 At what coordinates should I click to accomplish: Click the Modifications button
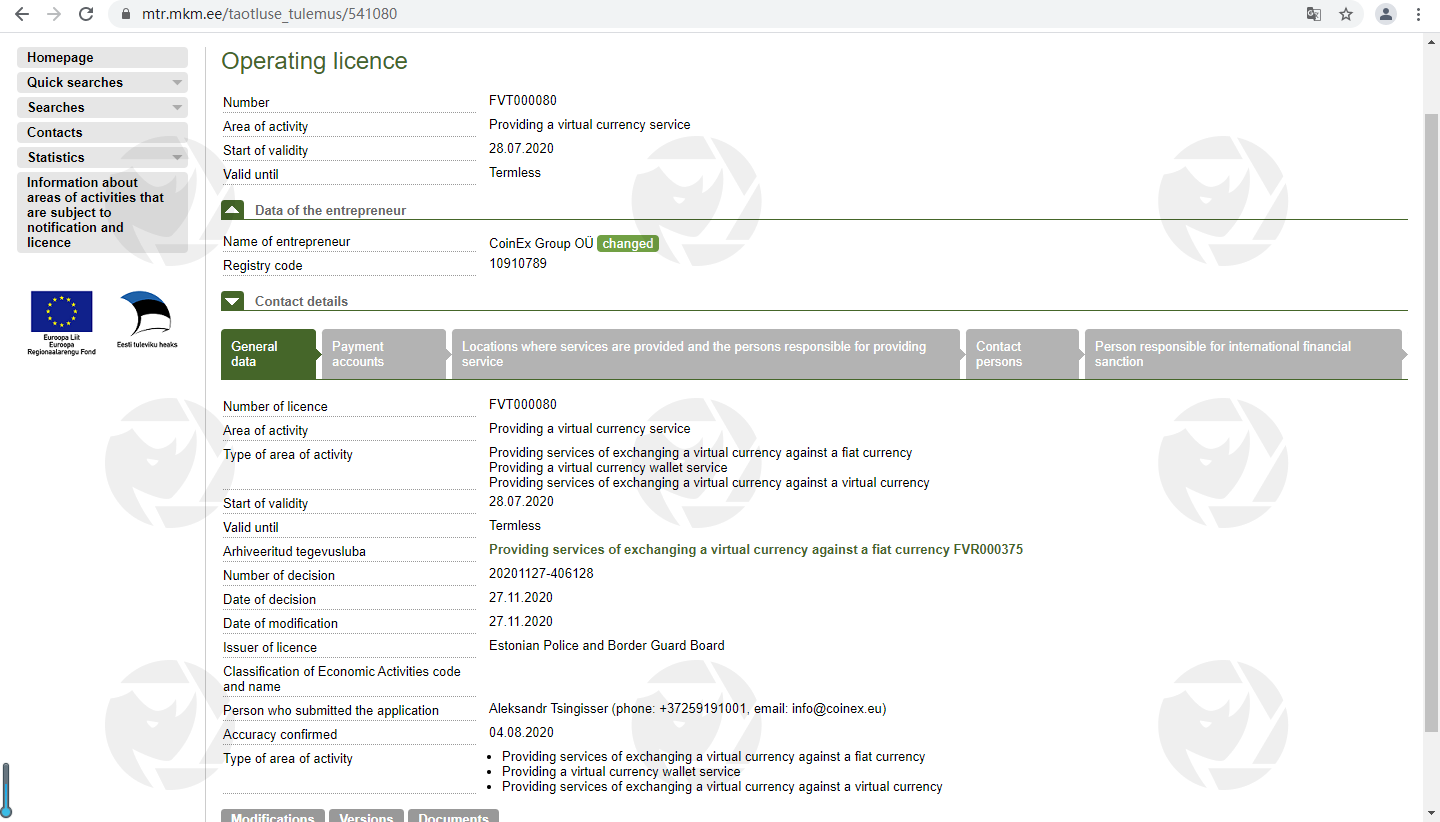click(272, 816)
